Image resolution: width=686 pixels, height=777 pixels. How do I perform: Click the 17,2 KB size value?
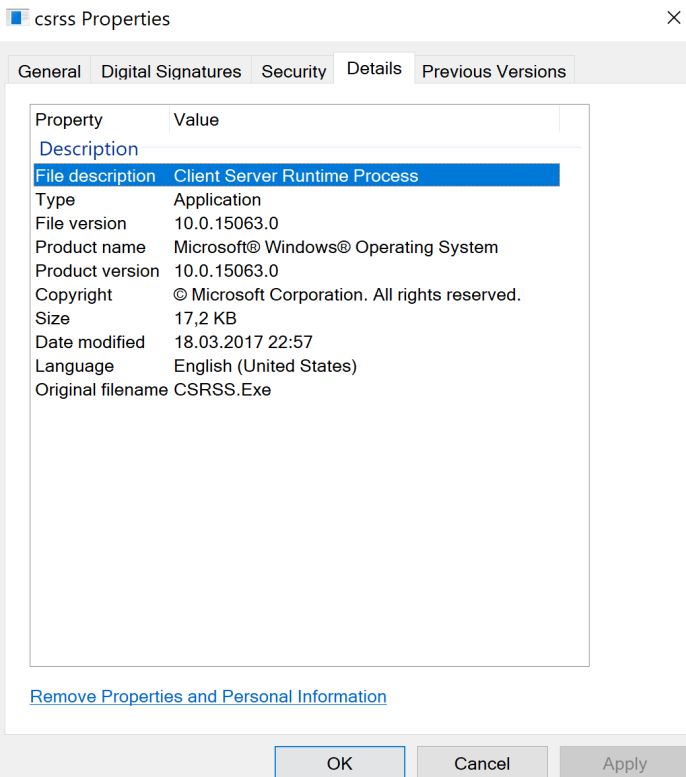pyautogui.click(x=205, y=319)
